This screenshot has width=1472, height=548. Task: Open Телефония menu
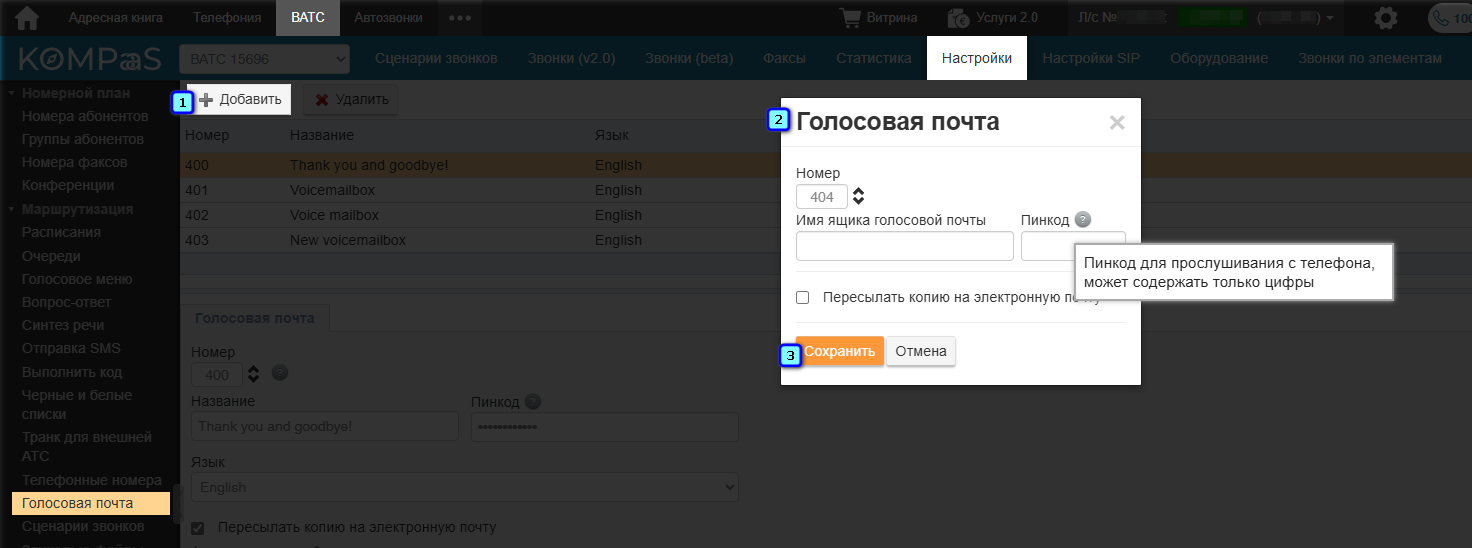[x=227, y=18]
